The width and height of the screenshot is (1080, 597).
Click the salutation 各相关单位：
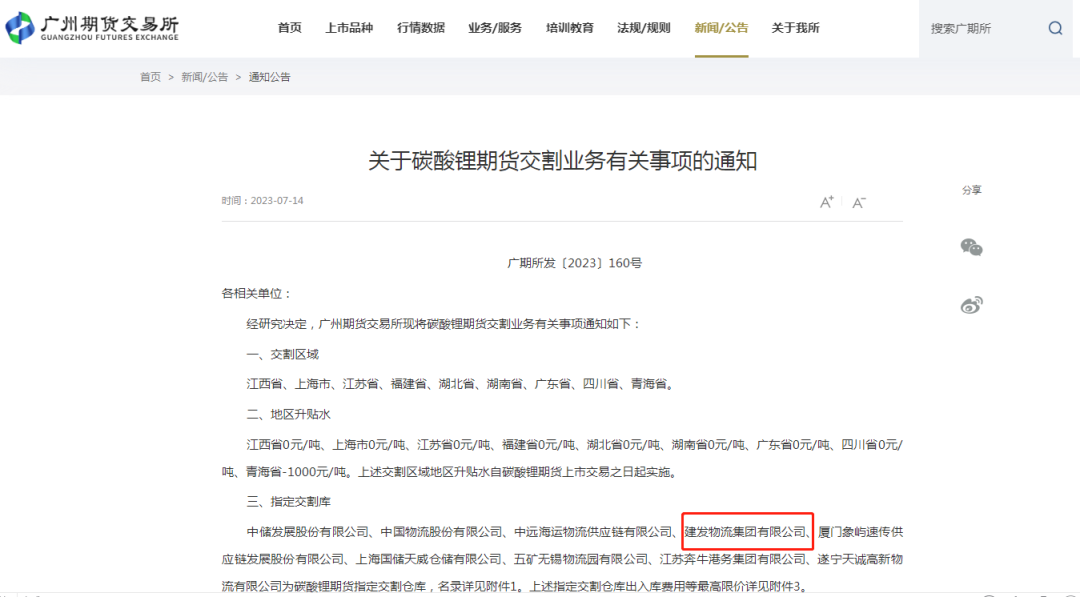pyautogui.click(x=257, y=293)
